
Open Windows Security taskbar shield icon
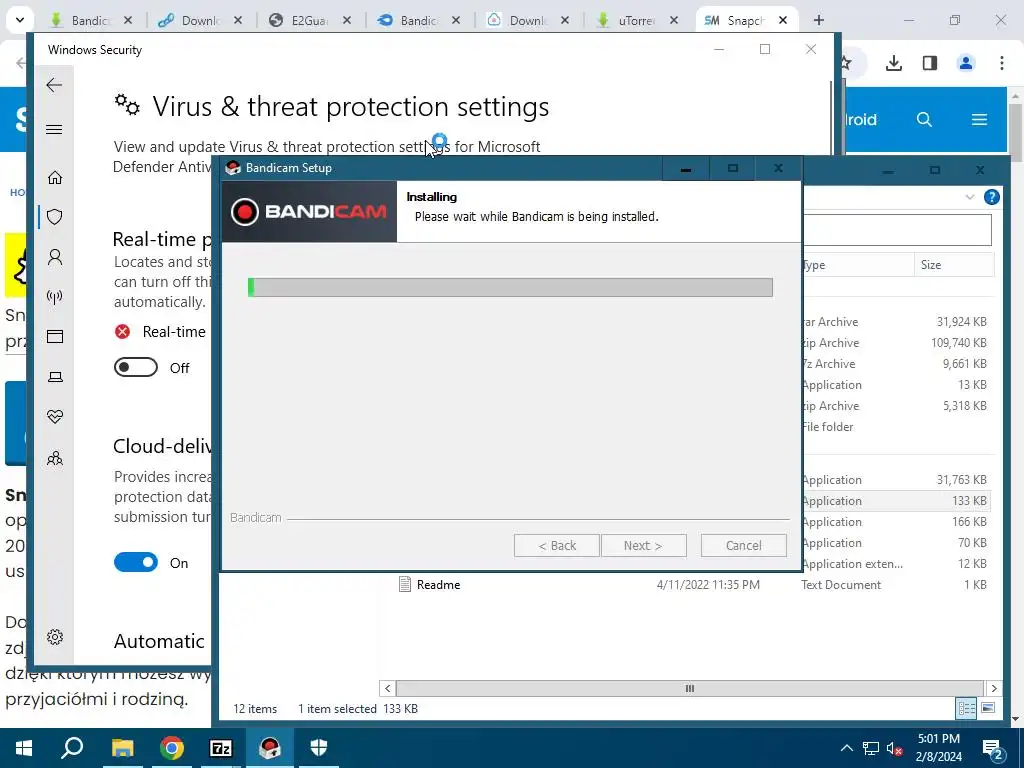pos(319,748)
